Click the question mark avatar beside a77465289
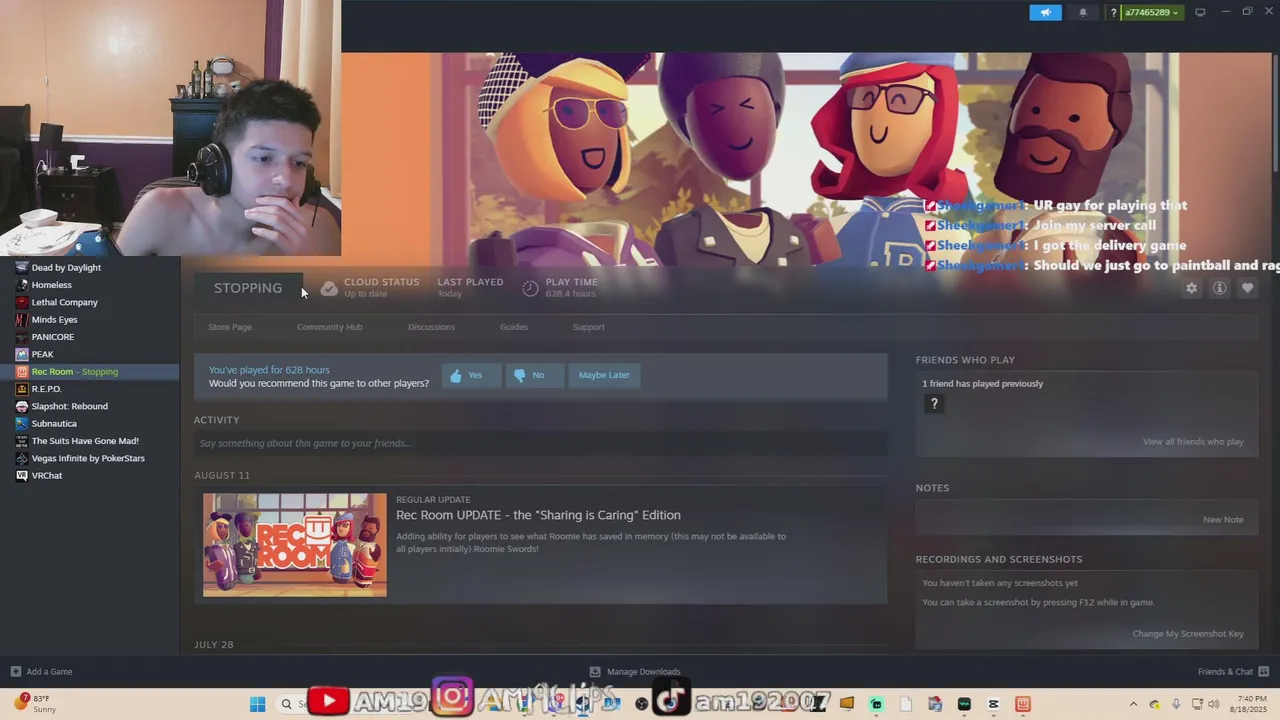Image resolution: width=1280 pixels, height=720 pixels. 1113,12
